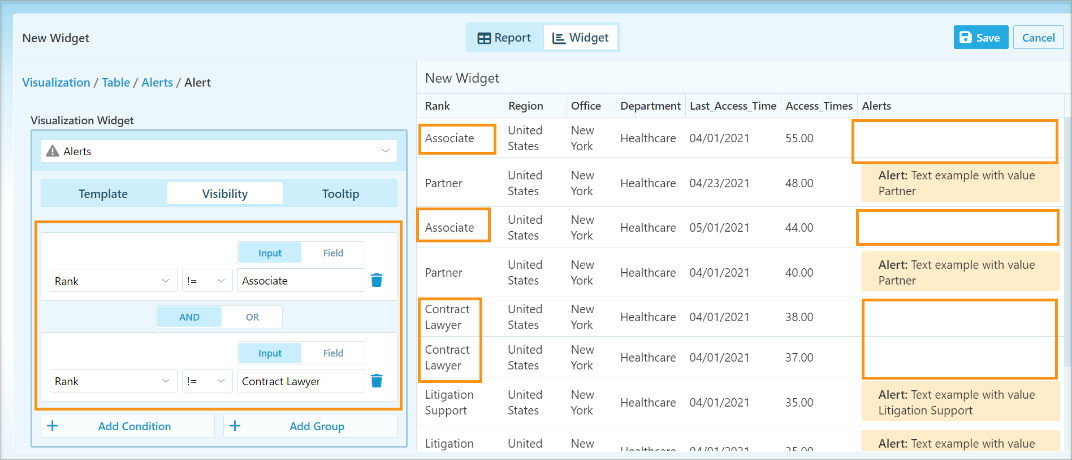This screenshot has width=1072, height=460.
Task: Click the Last_Access_Time column header
Action: (733, 106)
